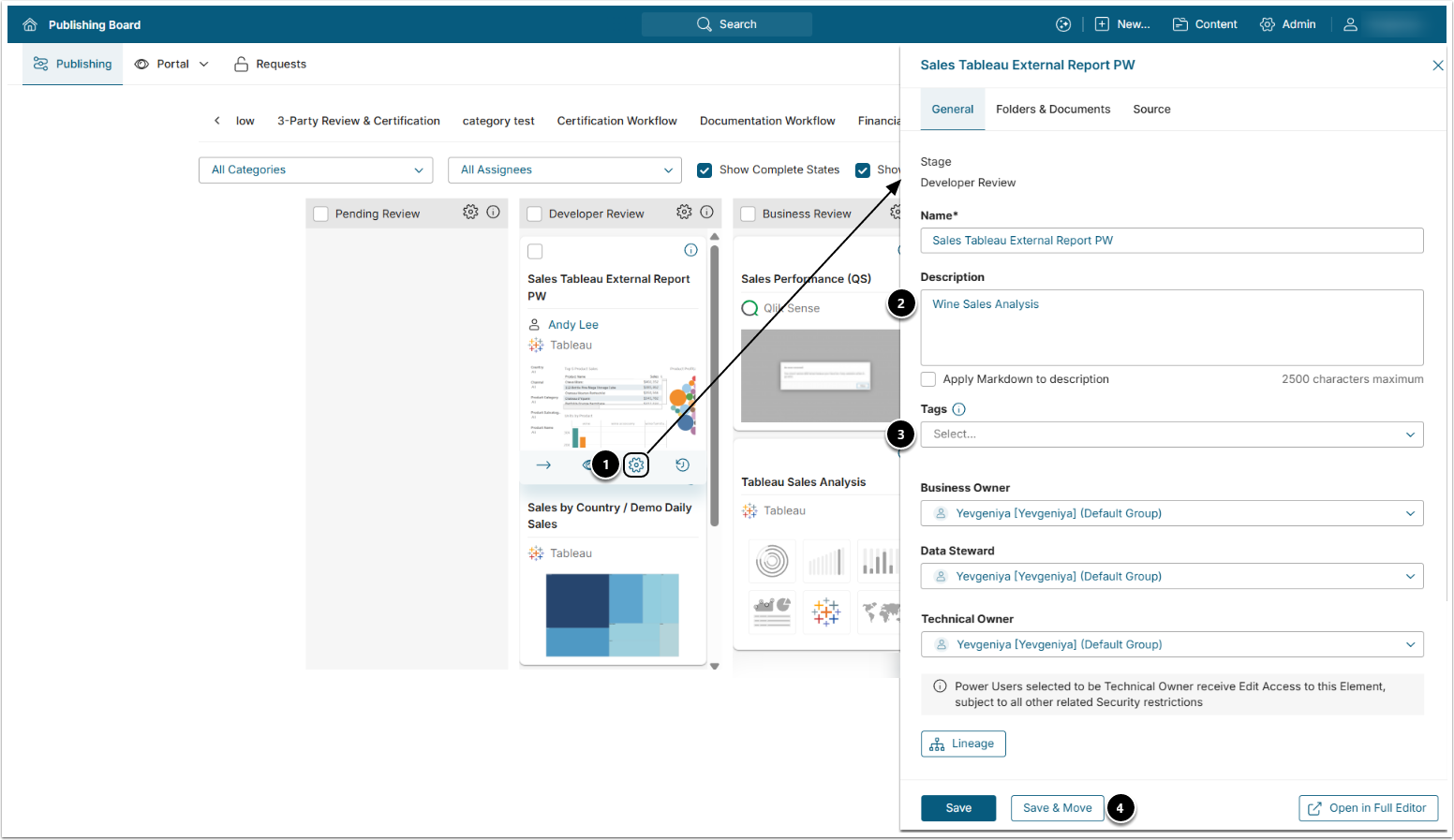
Task: Click the Publishing Board title in header
Action: [95, 25]
